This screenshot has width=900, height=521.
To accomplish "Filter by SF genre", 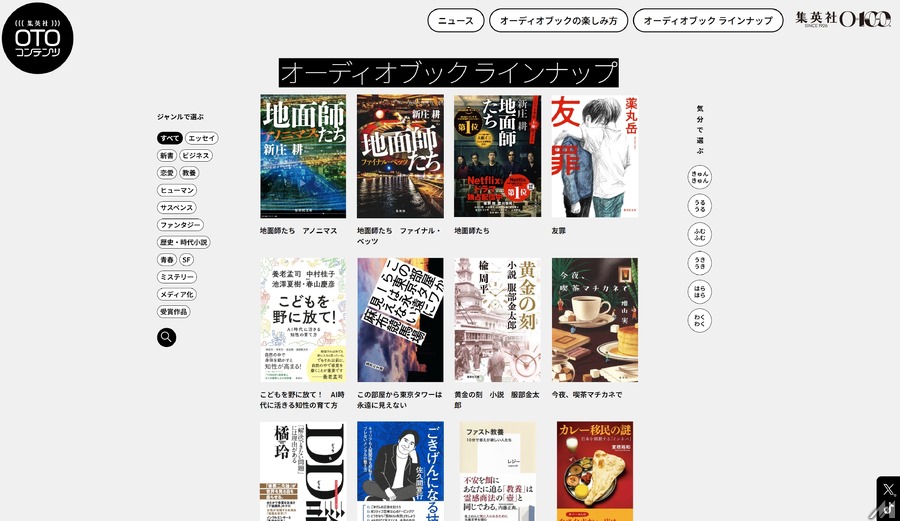I will (x=187, y=260).
